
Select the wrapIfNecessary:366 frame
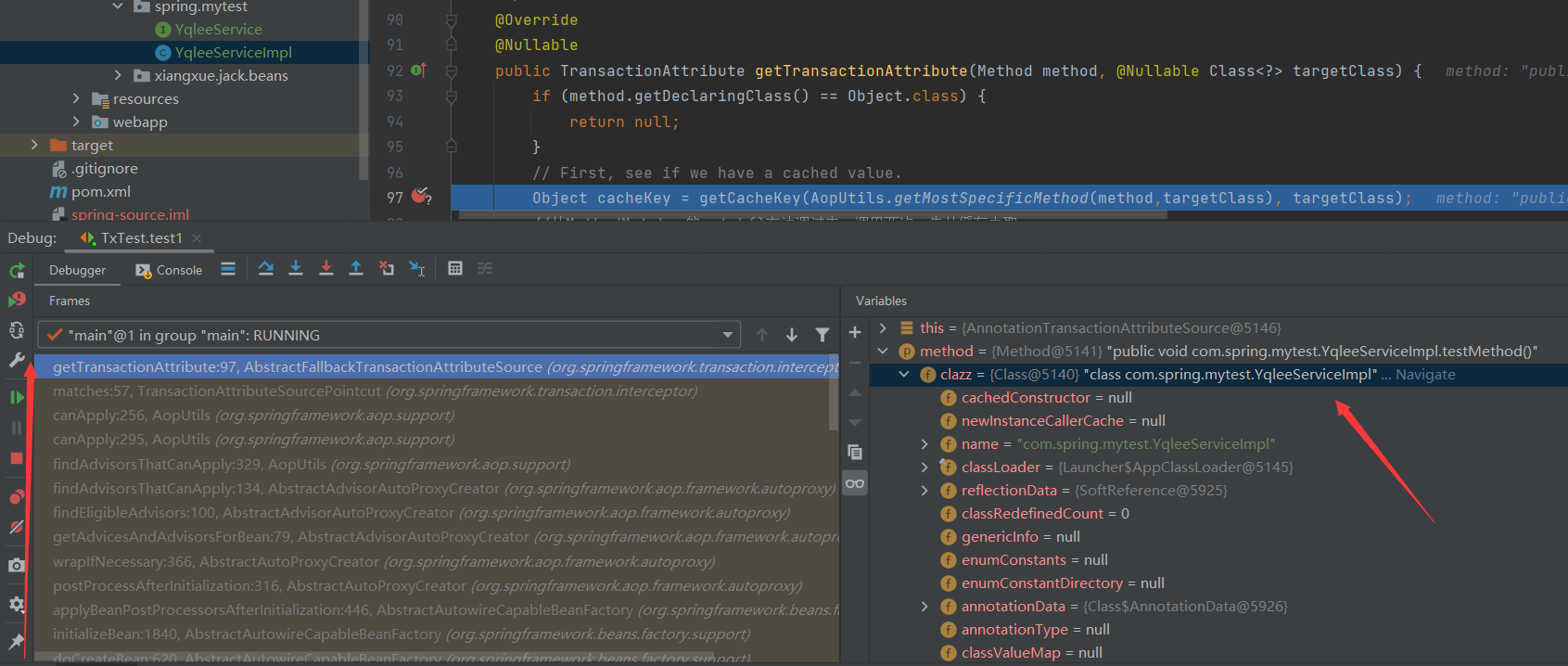click(436, 561)
